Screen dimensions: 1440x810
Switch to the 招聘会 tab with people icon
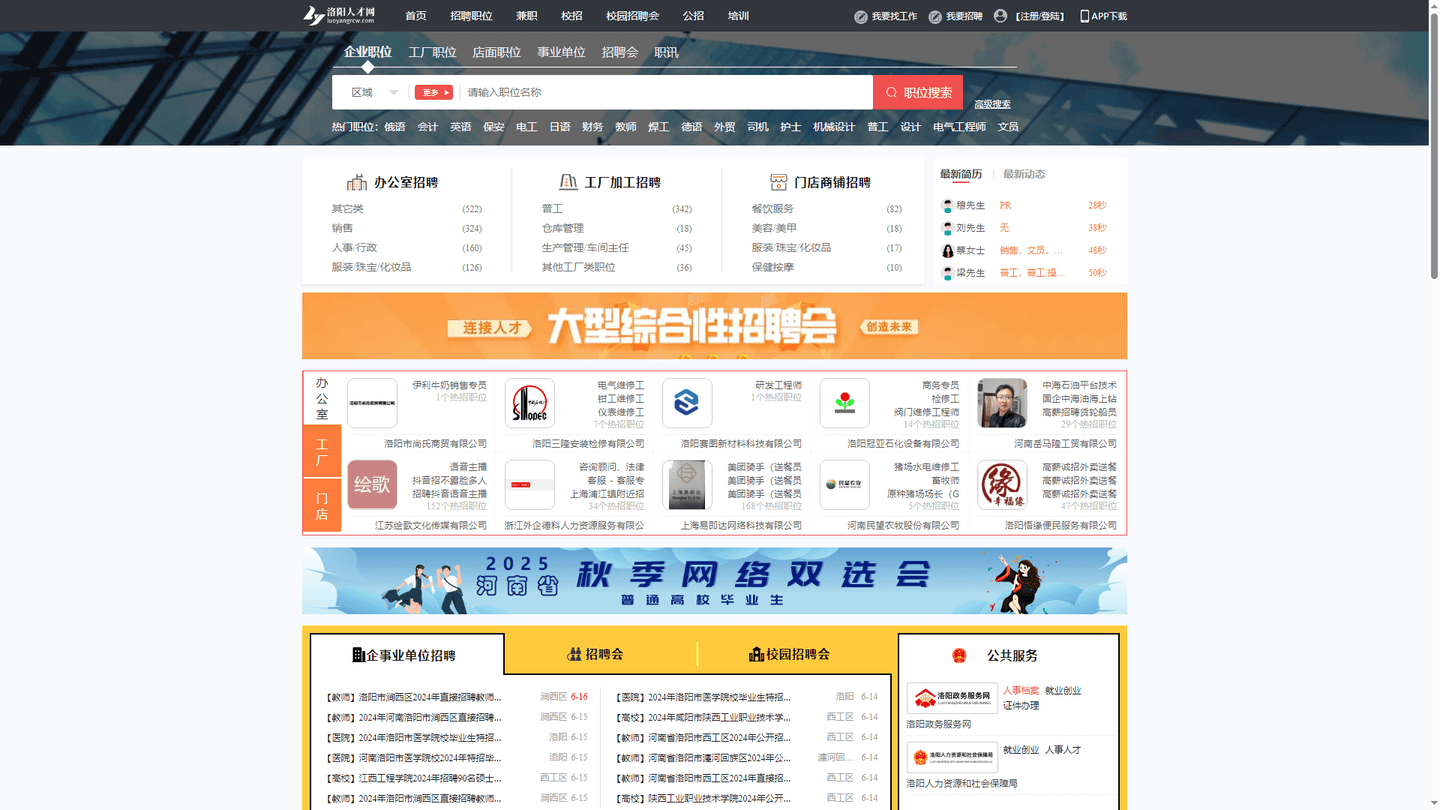595,654
